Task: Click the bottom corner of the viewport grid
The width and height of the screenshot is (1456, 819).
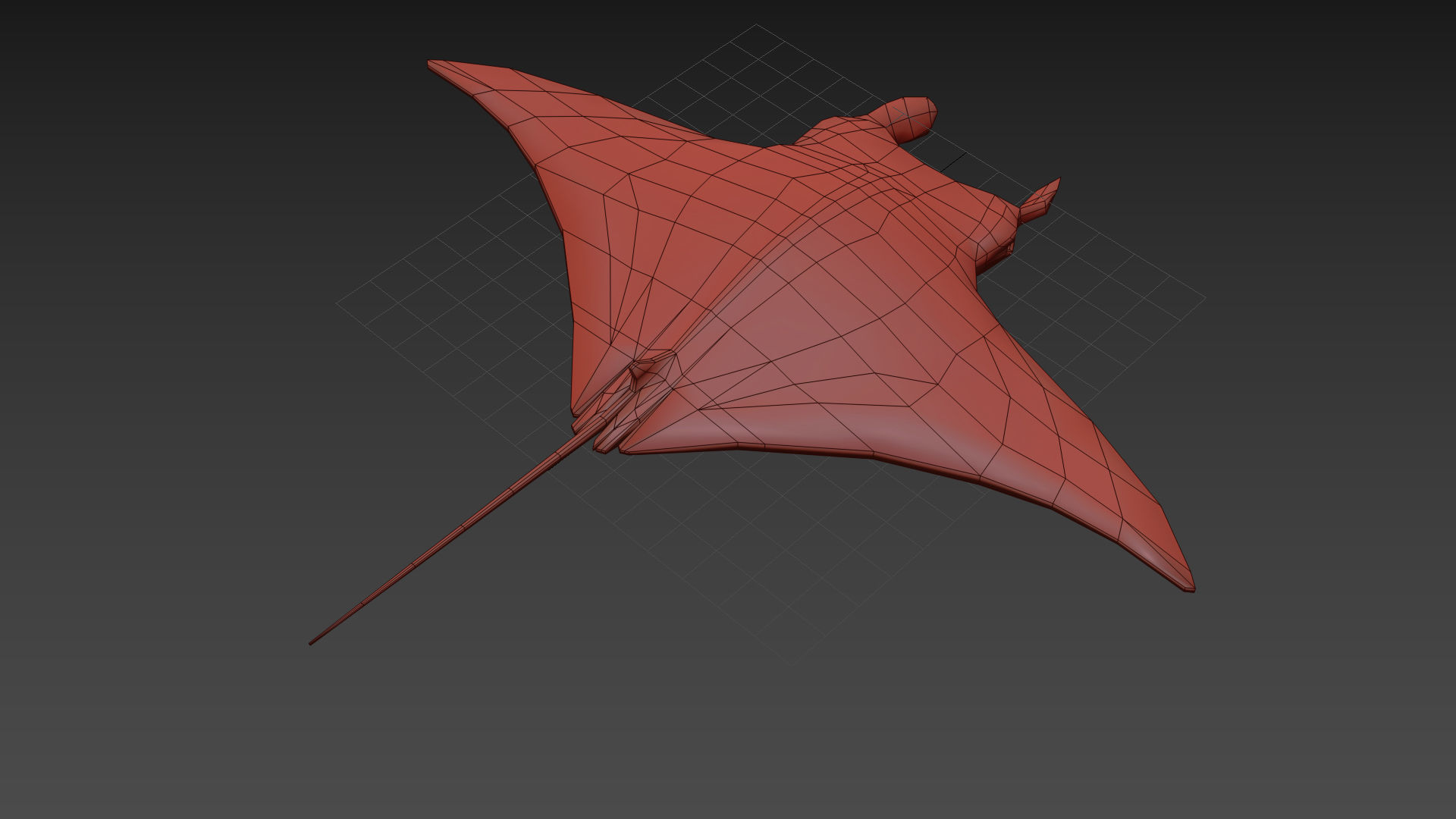Action: tap(792, 664)
